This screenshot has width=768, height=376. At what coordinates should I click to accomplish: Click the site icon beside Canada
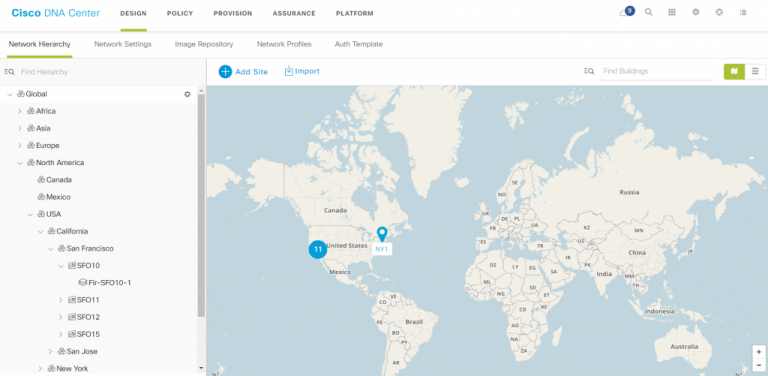[41, 180]
